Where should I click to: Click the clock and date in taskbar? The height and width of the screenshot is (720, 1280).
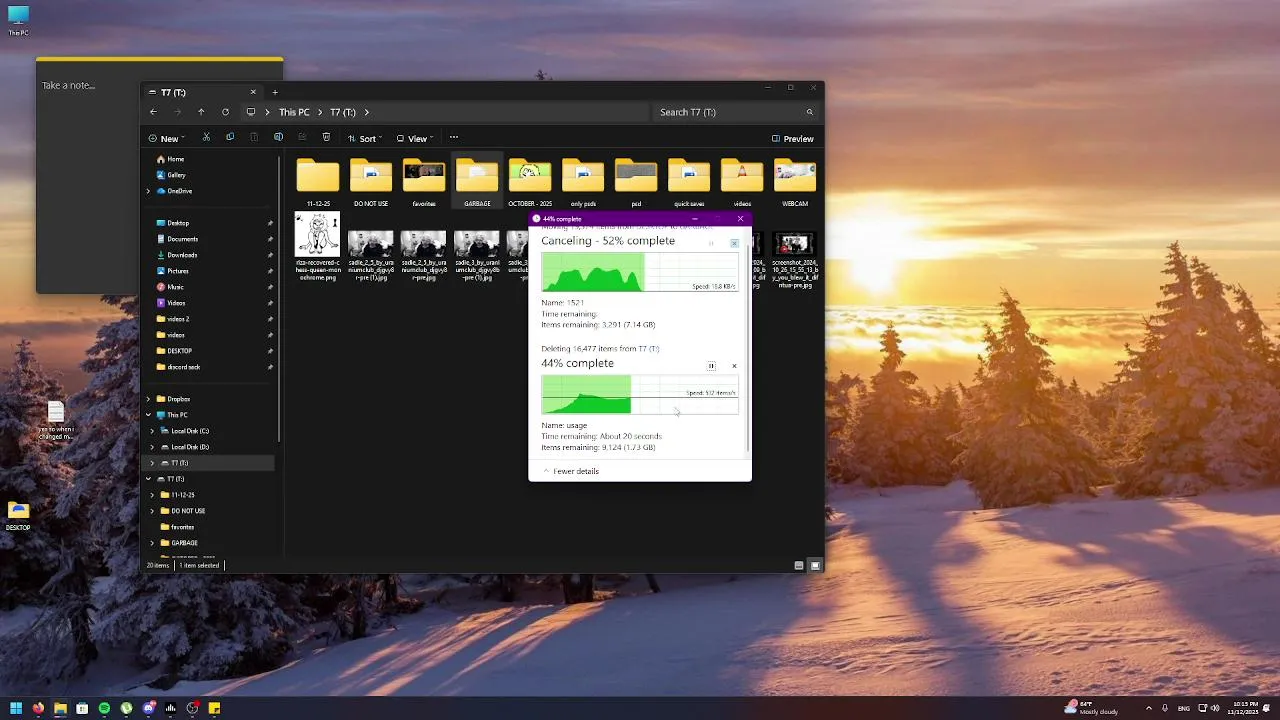[x=1245, y=708]
